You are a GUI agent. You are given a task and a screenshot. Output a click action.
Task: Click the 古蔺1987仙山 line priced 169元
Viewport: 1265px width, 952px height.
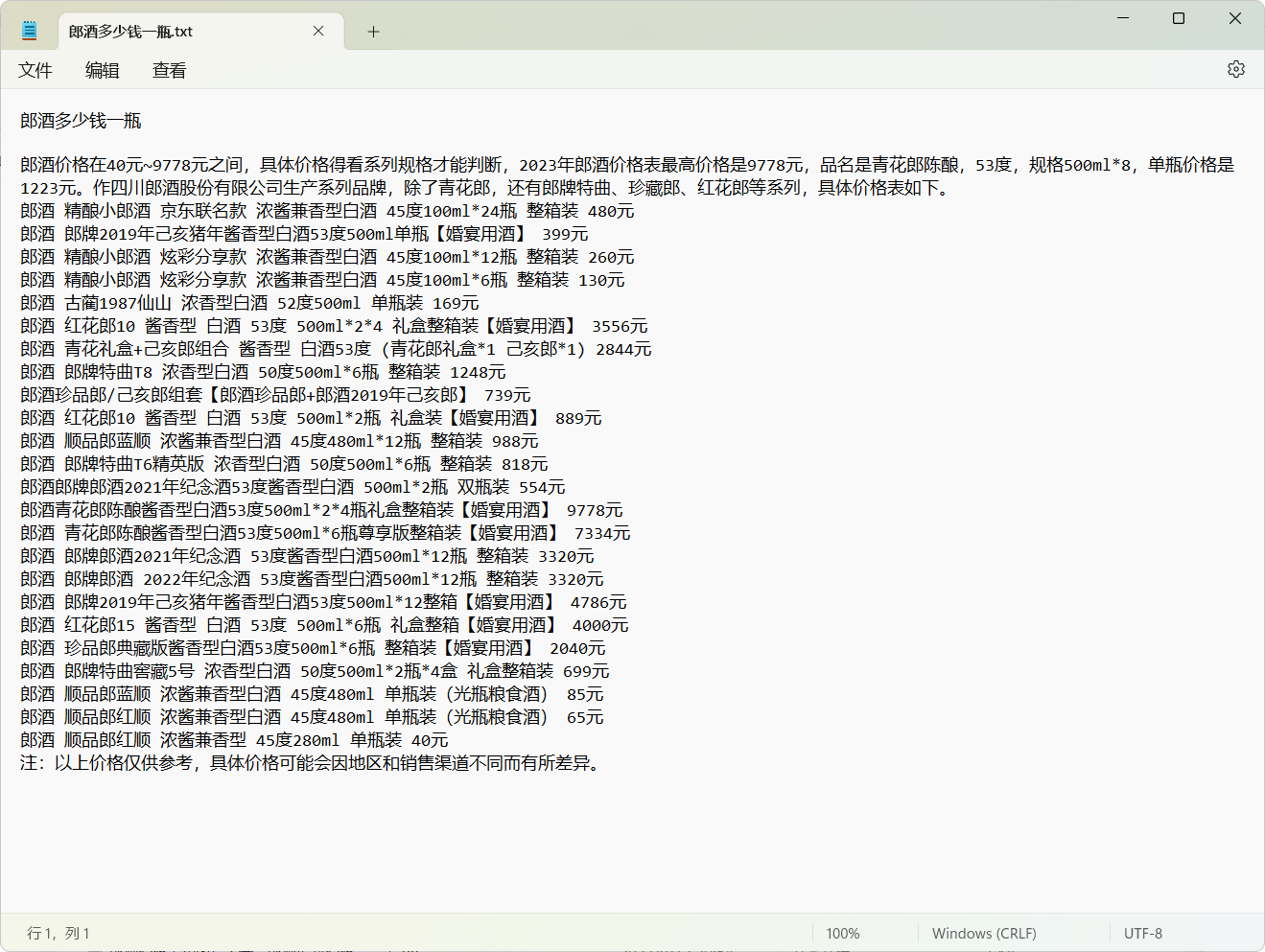point(249,303)
